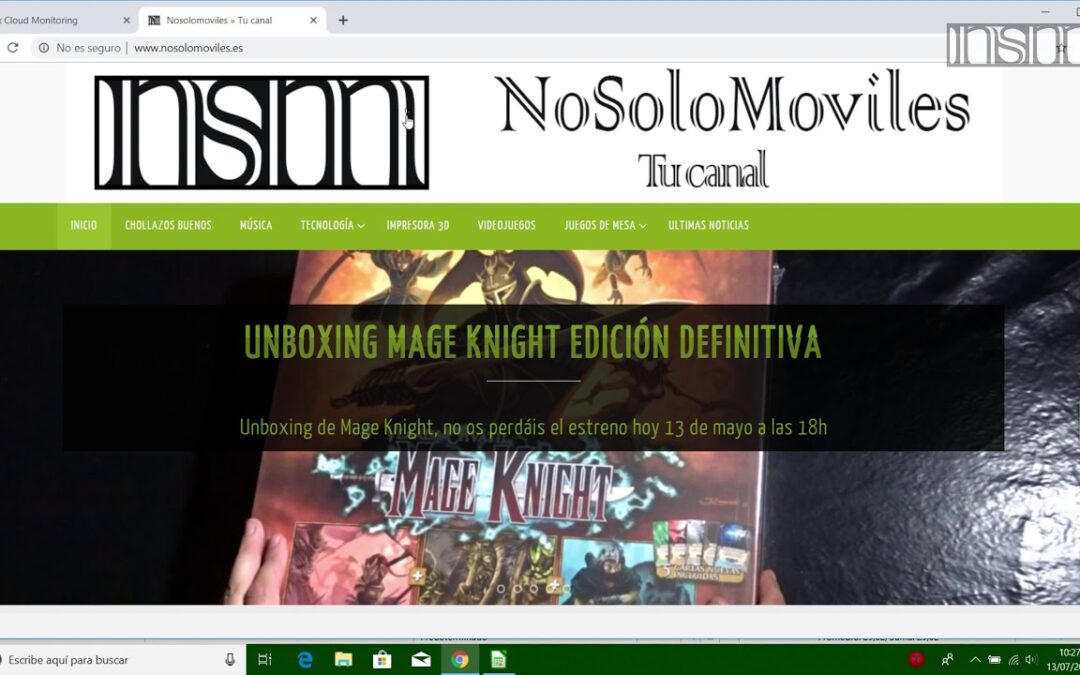Open the taskbar clock showing 10:27

(x=1064, y=659)
